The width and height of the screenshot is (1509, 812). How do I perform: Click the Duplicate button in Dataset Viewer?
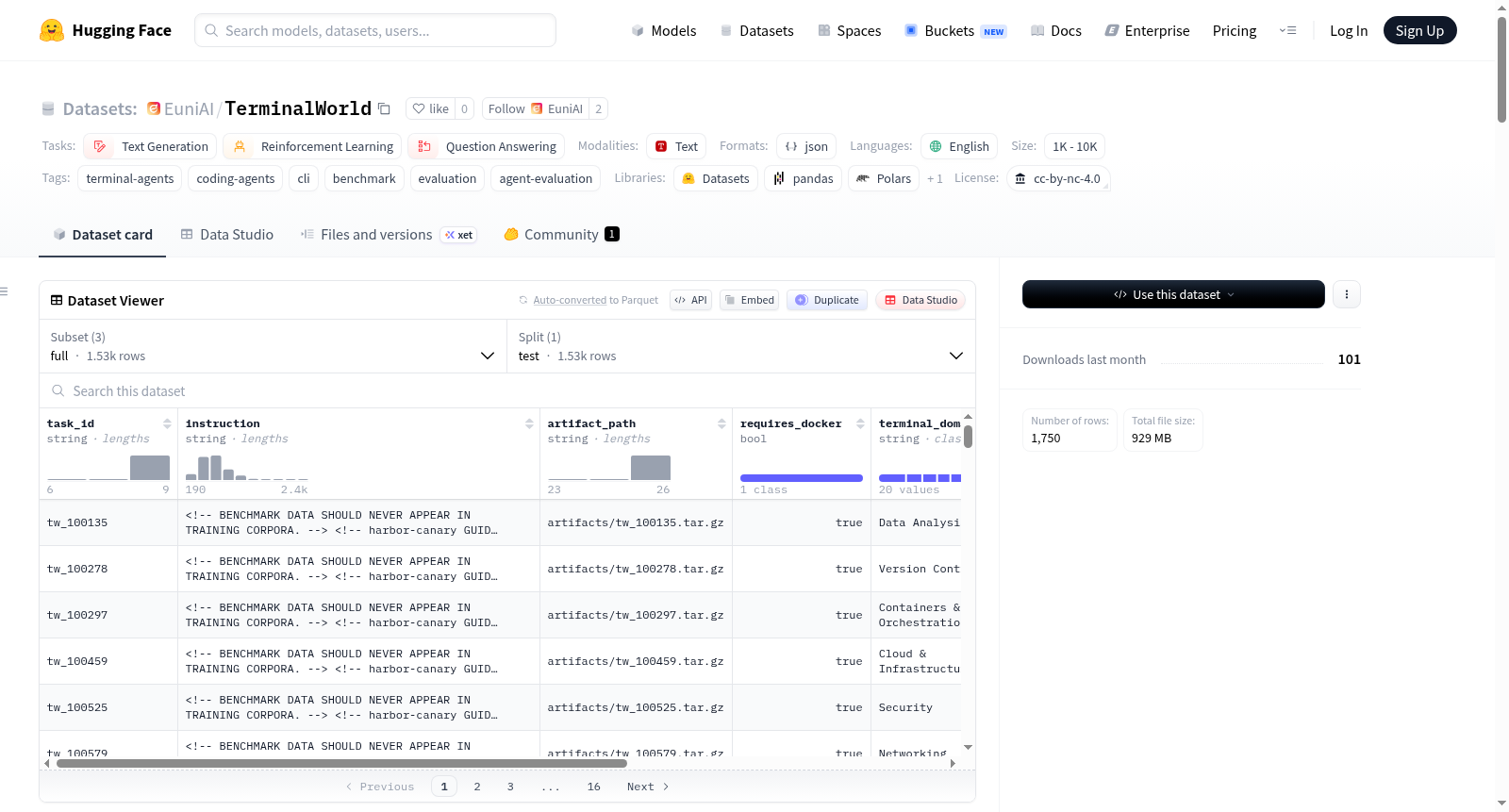(827, 300)
